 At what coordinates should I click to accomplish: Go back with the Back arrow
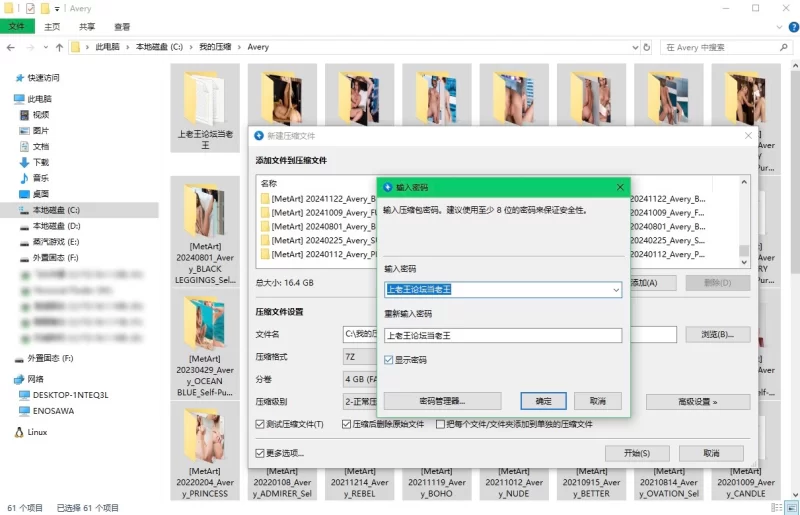pyautogui.click(x=11, y=47)
